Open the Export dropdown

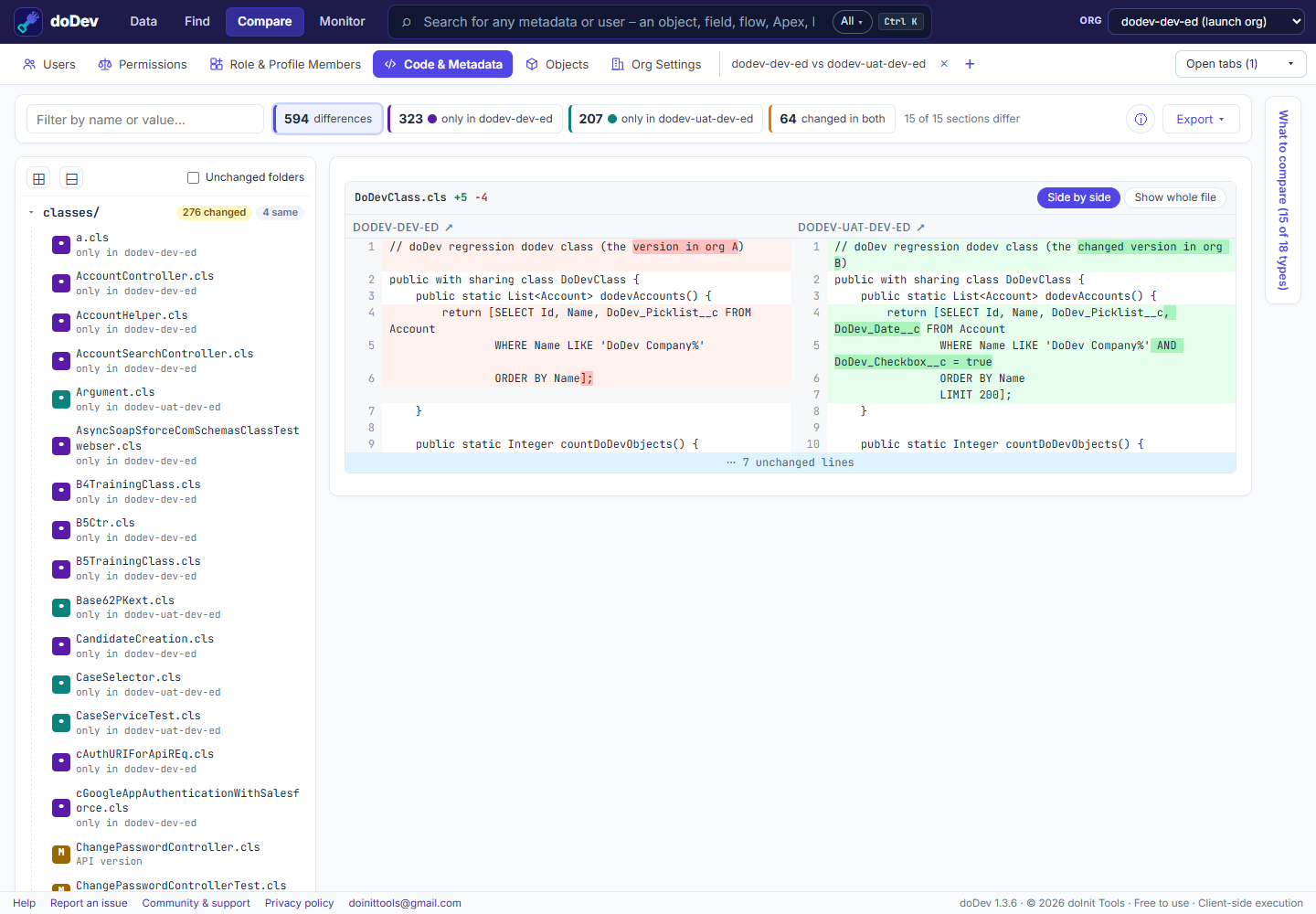(1201, 119)
